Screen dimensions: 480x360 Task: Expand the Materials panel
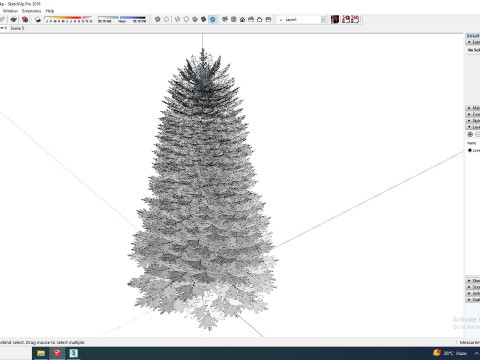click(x=469, y=108)
